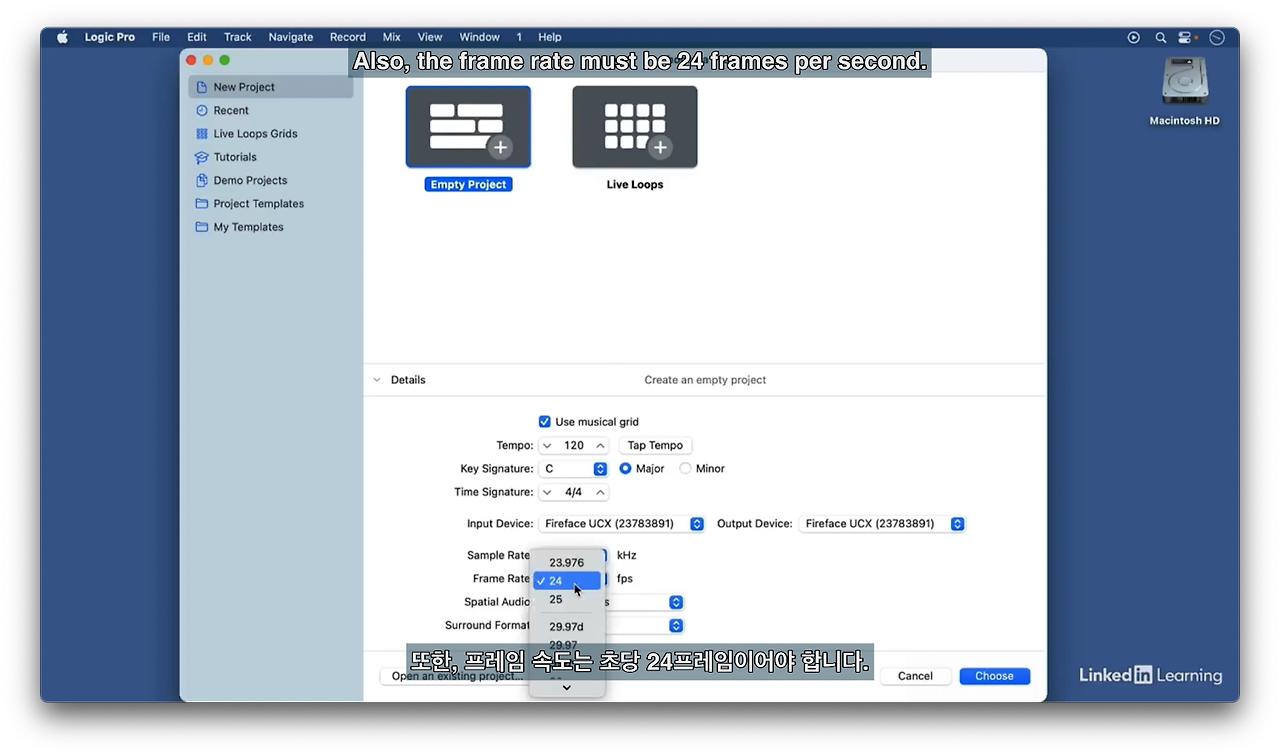This screenshot has height=756, width=1280.
Task: Click the Siri icon in menu bar
Action: (x=1217, y=37)
